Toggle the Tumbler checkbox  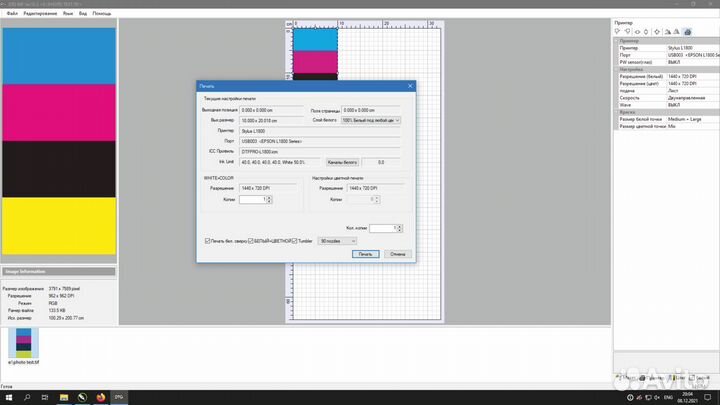point(295,241)
